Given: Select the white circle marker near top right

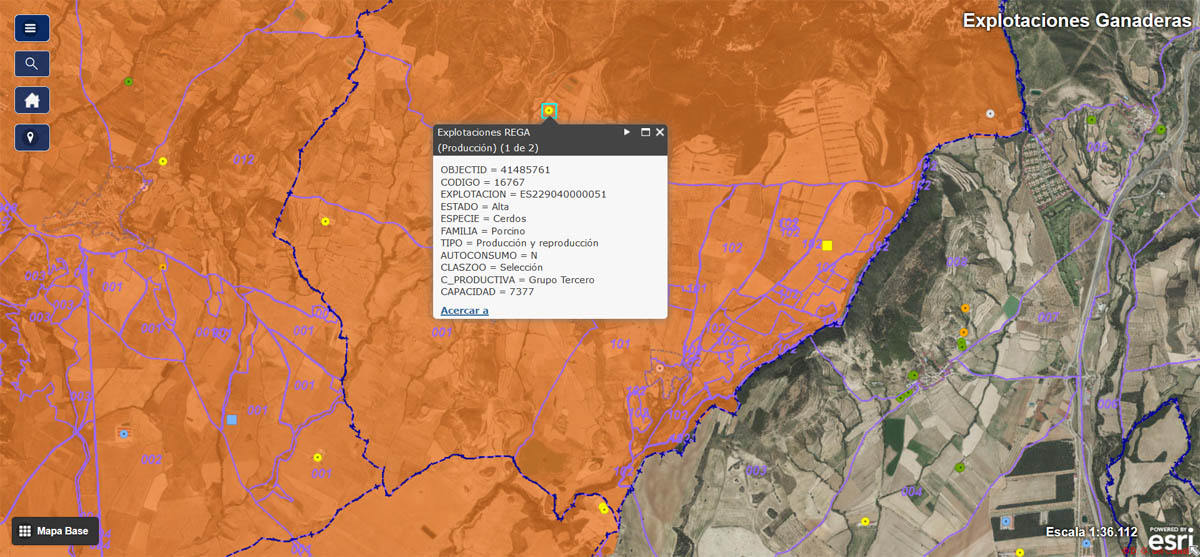Looking at the screenshot, I should [x=990, y=114].
